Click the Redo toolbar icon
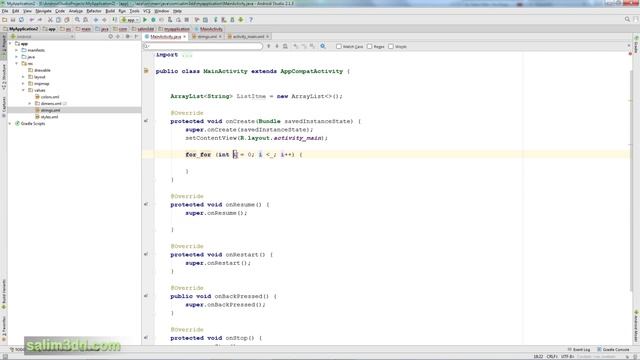 pos(40,20)
